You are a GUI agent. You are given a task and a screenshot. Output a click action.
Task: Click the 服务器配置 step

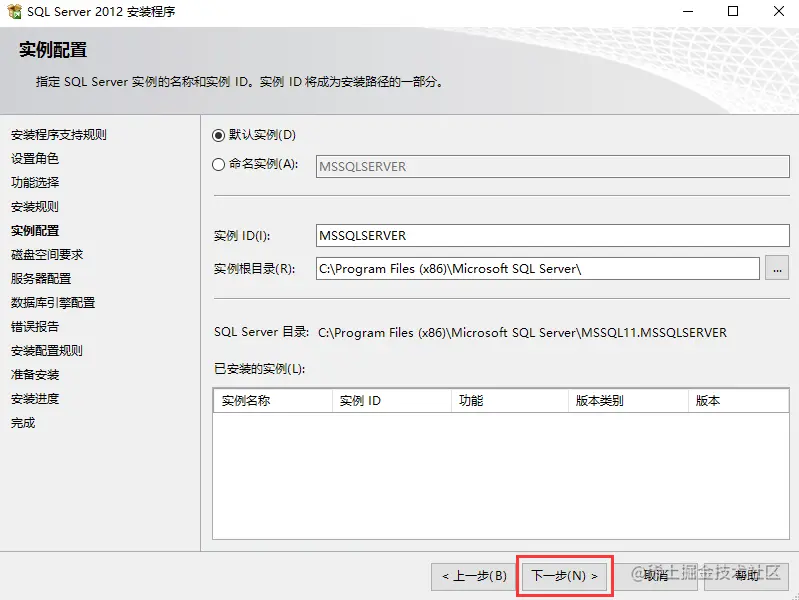(41, 278)
